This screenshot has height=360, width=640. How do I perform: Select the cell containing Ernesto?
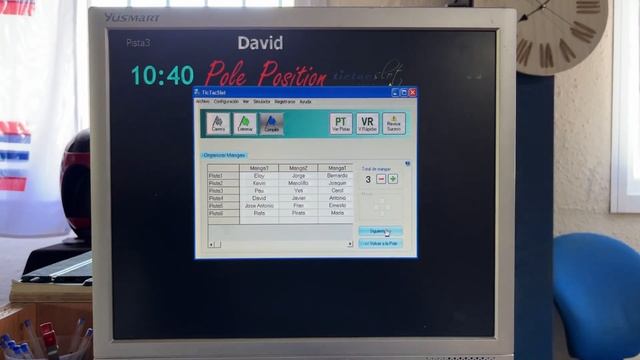pos(336,205)
